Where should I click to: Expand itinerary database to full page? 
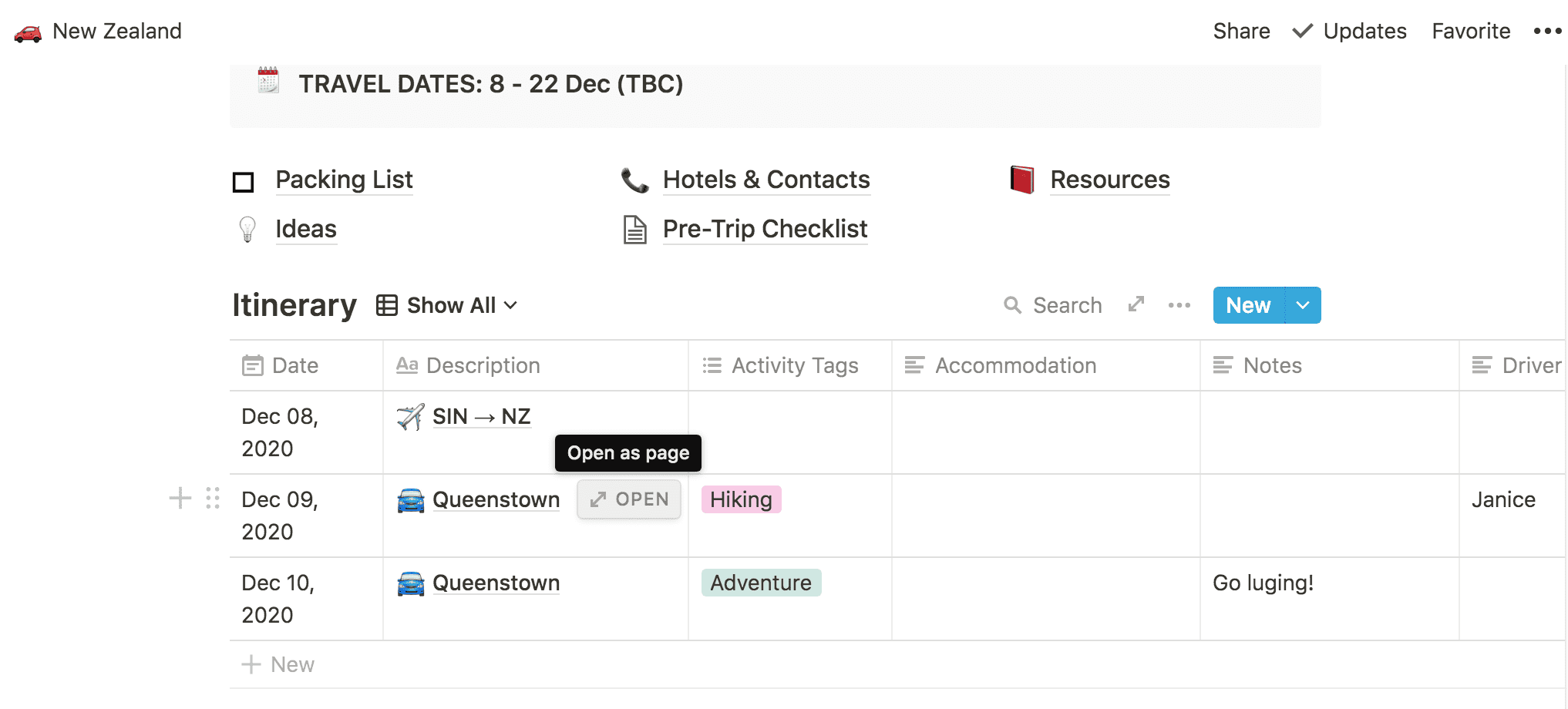(1136, 304)
